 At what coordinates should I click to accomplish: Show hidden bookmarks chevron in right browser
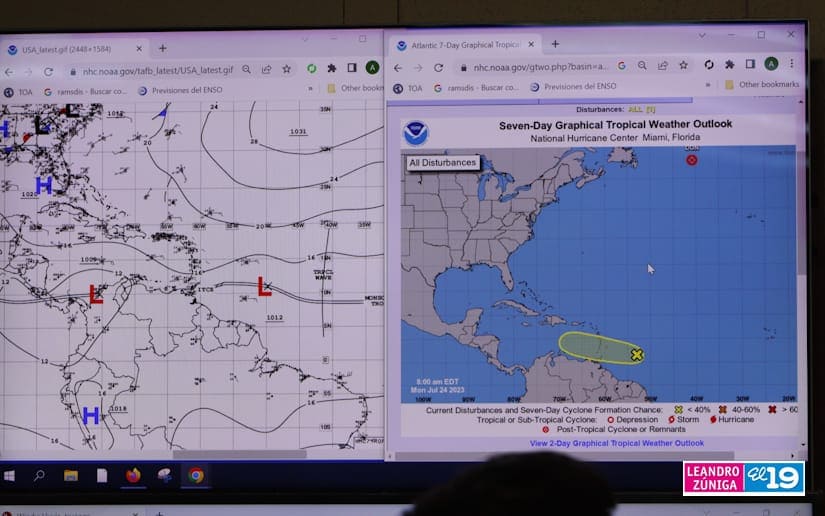(x=708, y=85)
